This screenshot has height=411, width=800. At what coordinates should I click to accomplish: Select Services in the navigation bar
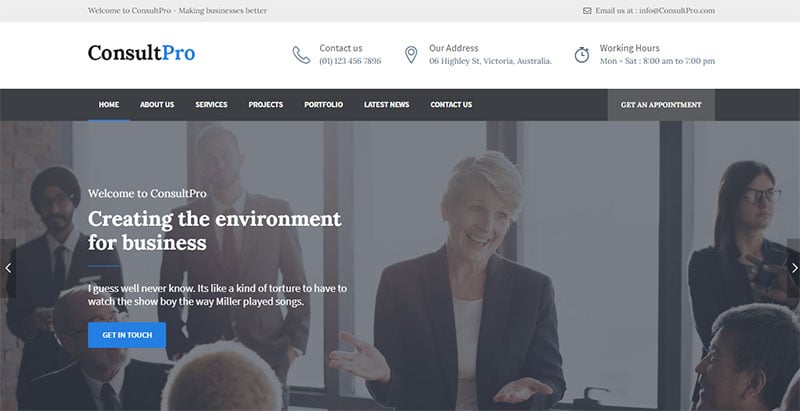click(x=211, y=105)
